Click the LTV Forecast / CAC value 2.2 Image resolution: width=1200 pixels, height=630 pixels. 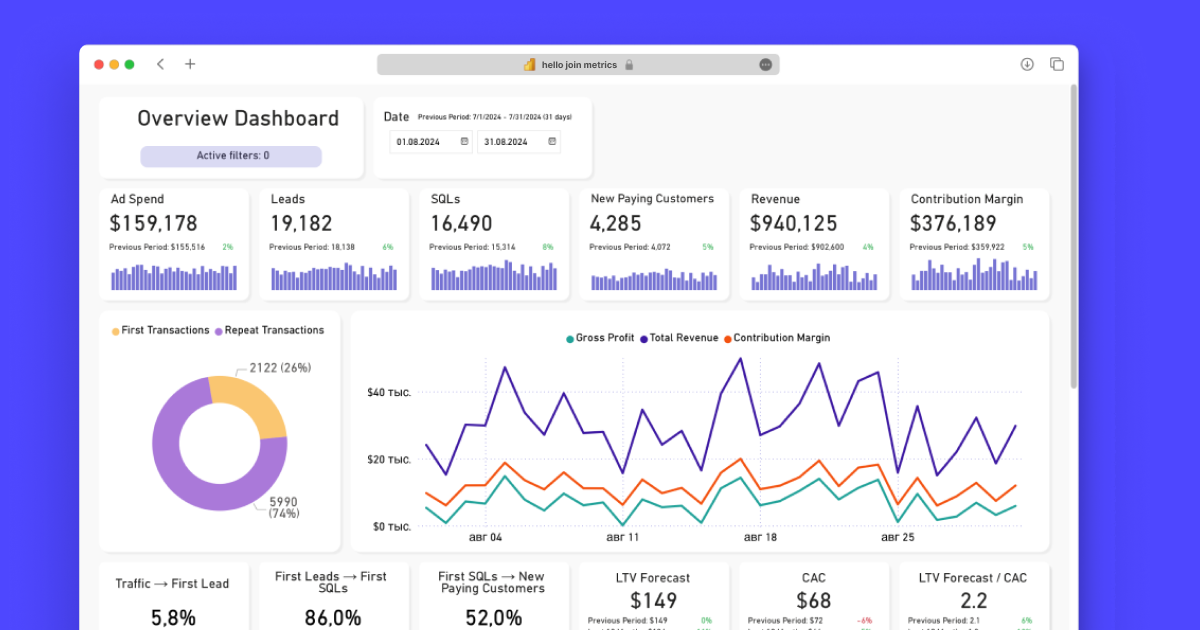pos(973,601)
